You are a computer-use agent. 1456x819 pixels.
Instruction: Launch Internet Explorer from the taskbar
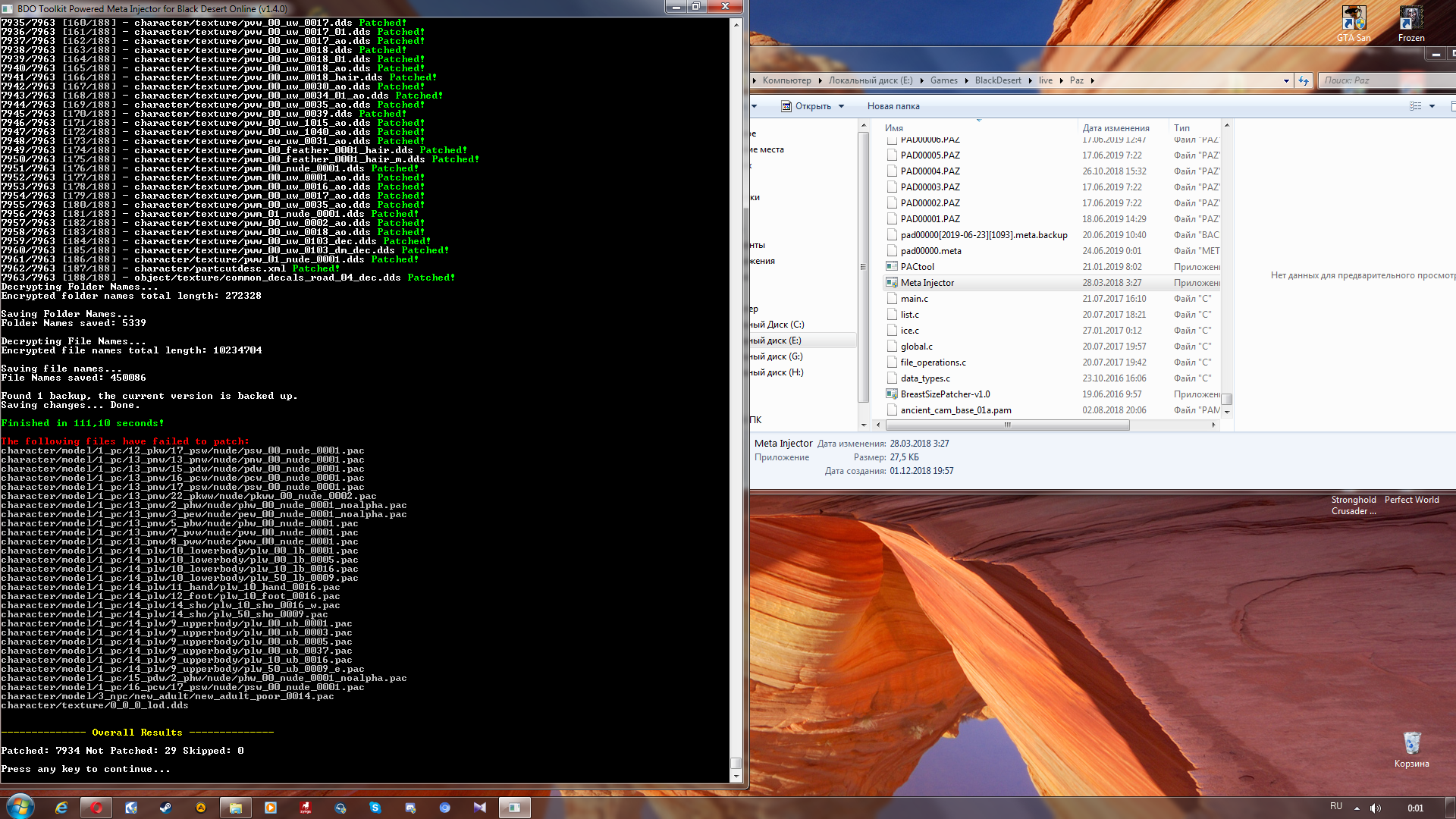click(61, 808)
